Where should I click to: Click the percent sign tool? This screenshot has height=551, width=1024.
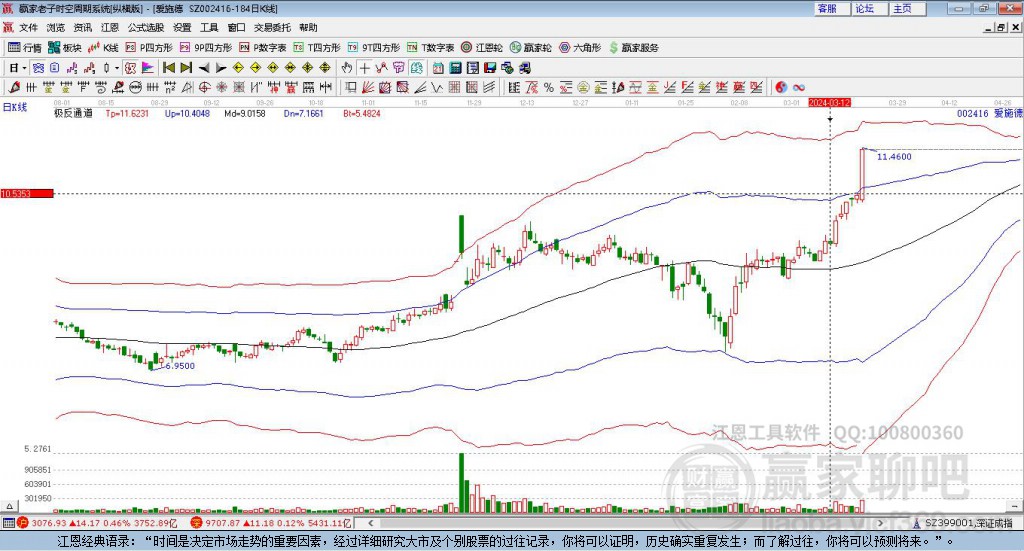pos(549,87)
